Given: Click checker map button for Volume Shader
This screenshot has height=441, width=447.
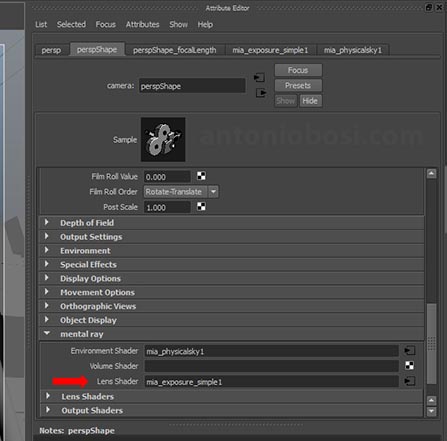Looking at the screenshot, I should click(409, 366).
